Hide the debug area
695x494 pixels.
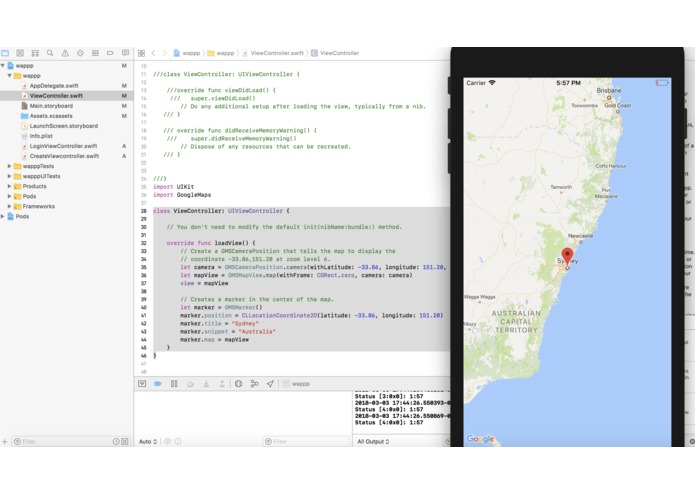coord(142,384)
